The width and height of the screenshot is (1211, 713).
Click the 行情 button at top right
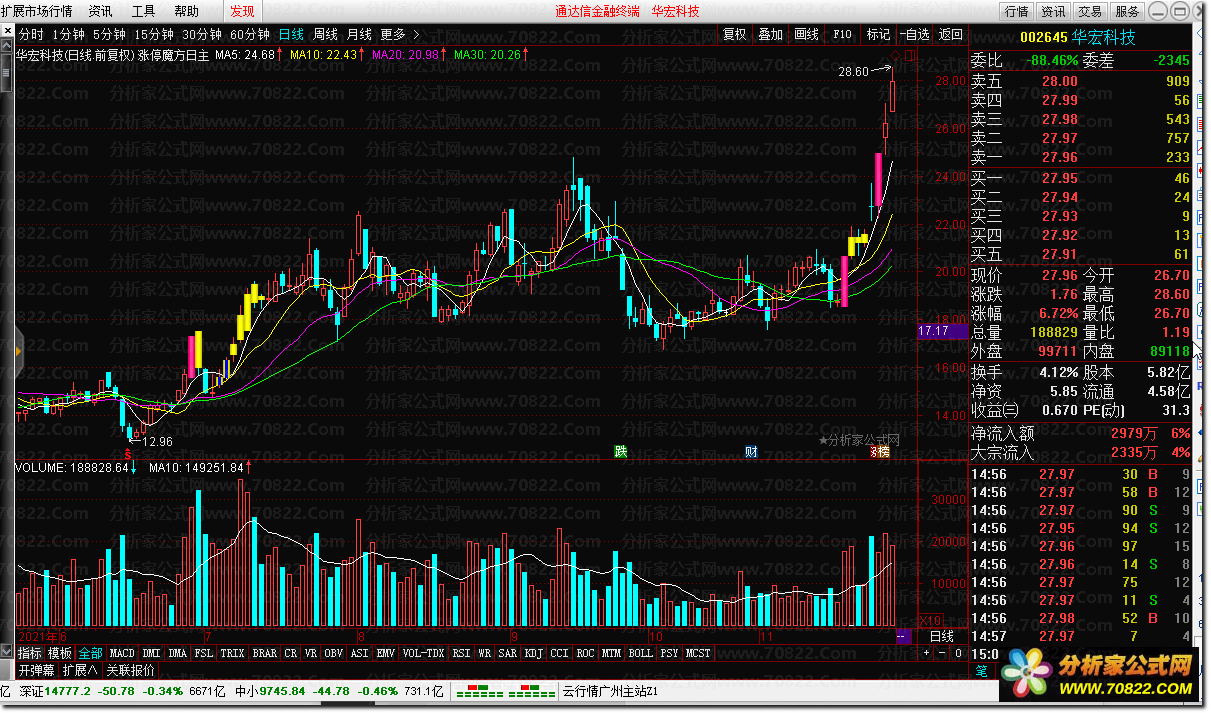[1017, 11]
